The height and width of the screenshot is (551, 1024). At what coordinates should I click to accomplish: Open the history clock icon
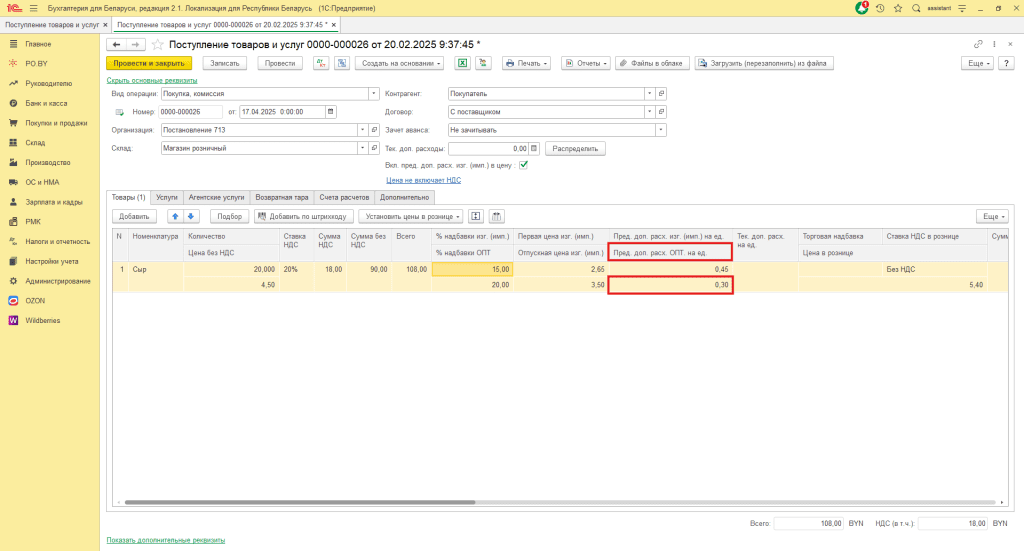pos(880,8)
